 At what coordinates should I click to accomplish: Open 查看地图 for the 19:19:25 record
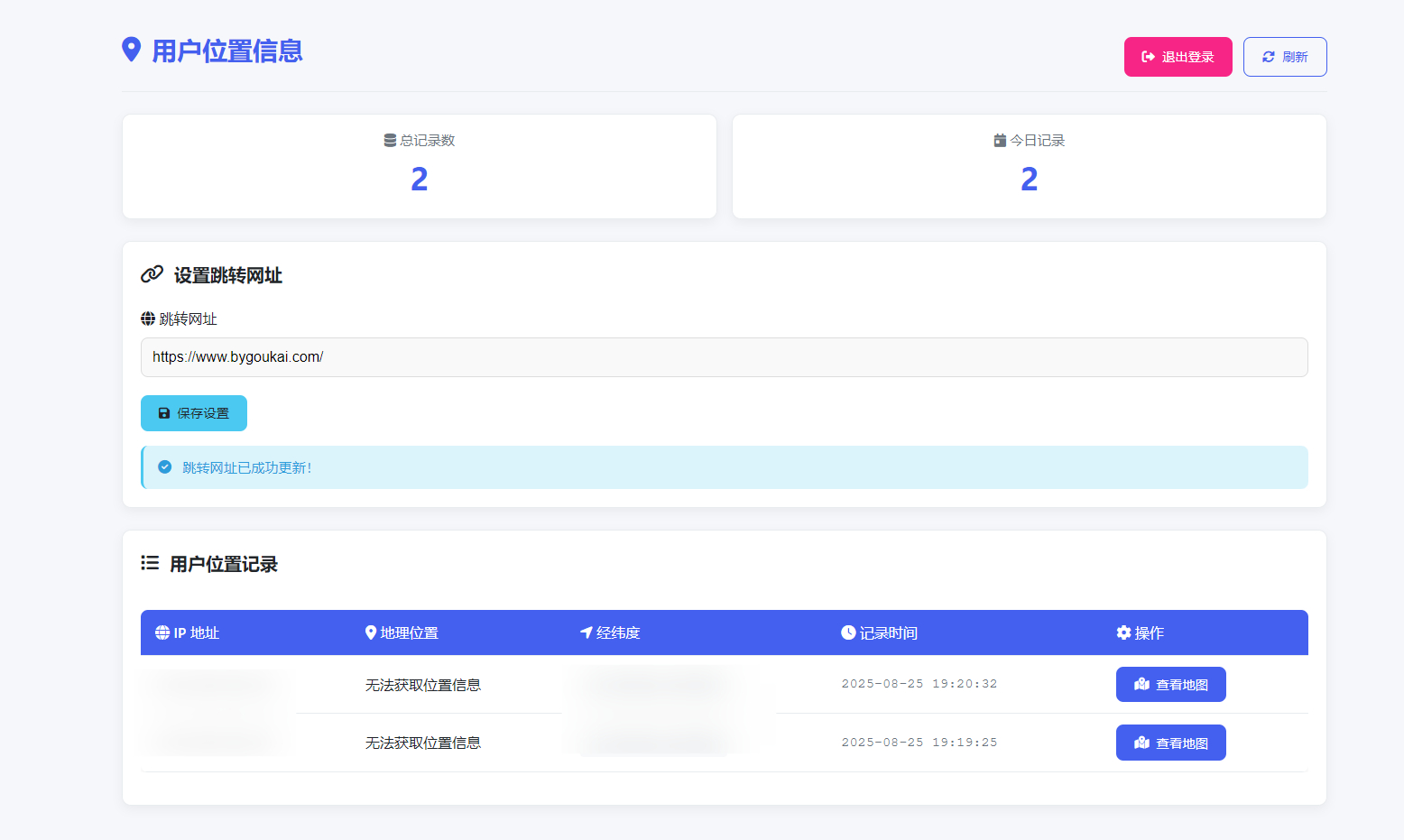point(1170,743)
